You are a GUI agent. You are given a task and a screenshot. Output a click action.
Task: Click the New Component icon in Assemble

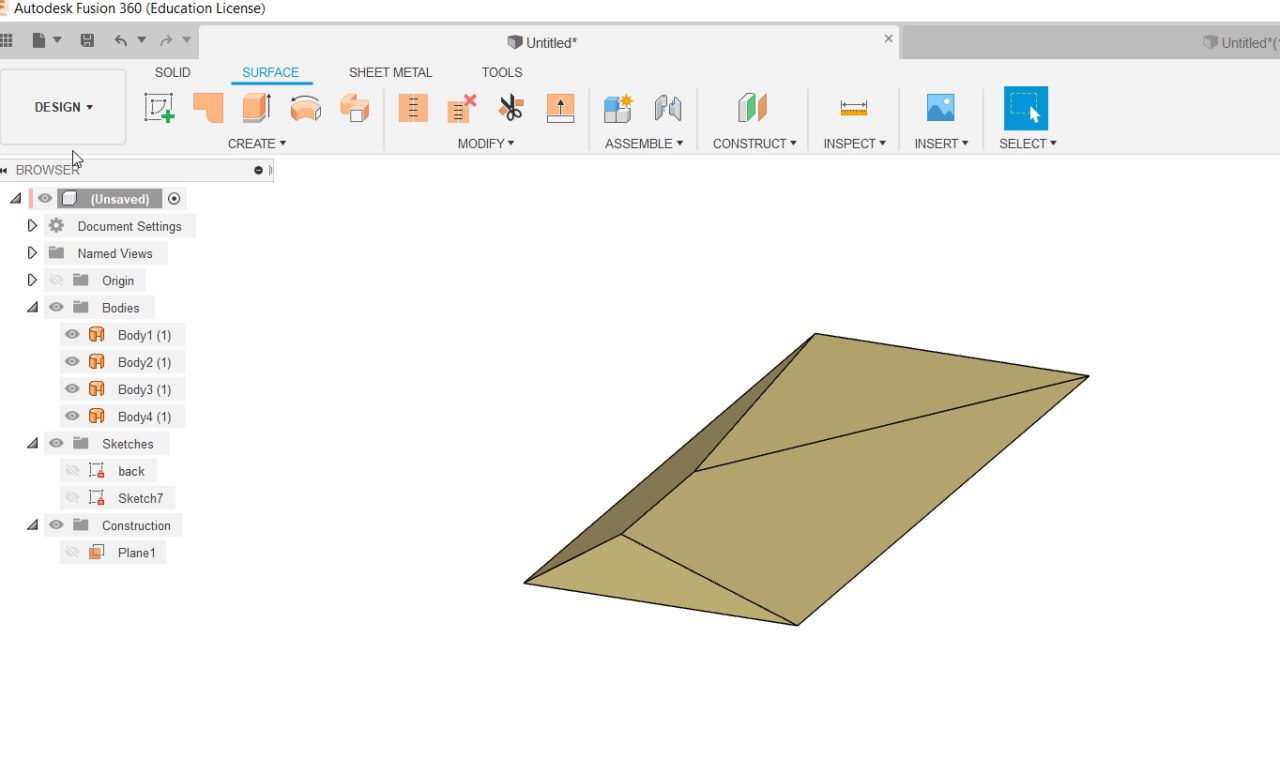619,108
